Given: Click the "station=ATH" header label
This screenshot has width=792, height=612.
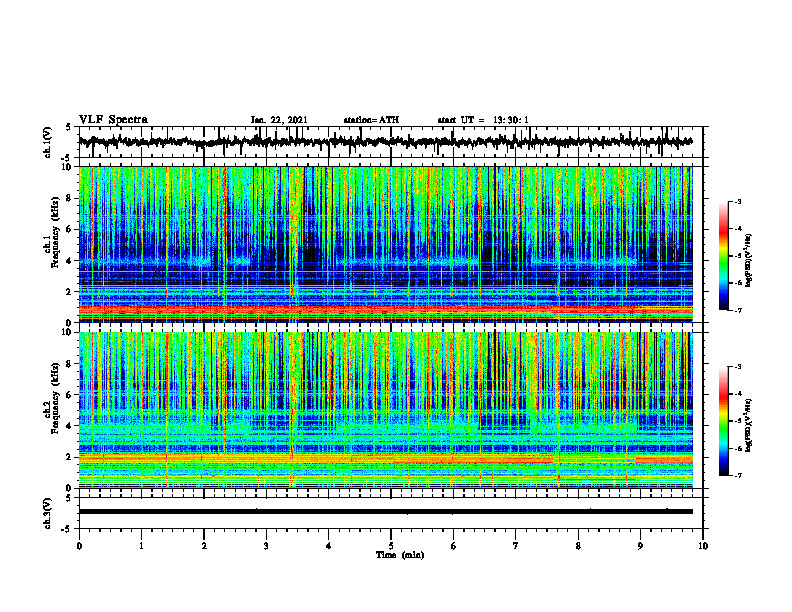Looking at the screenshot, I should (371, 120).
